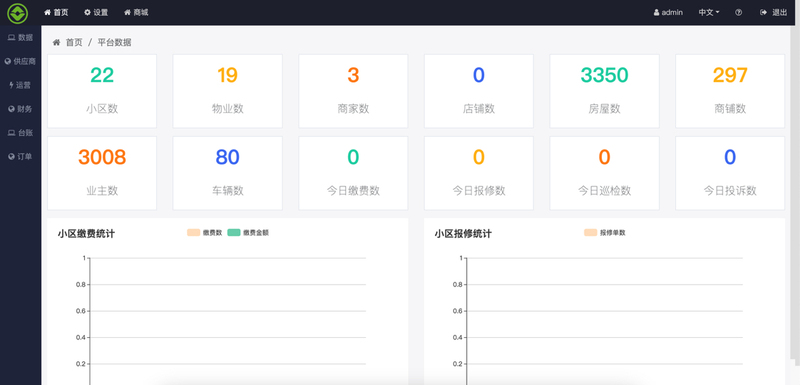
Task: Select 财务 in the sidebar
Action: pos(20,109)
